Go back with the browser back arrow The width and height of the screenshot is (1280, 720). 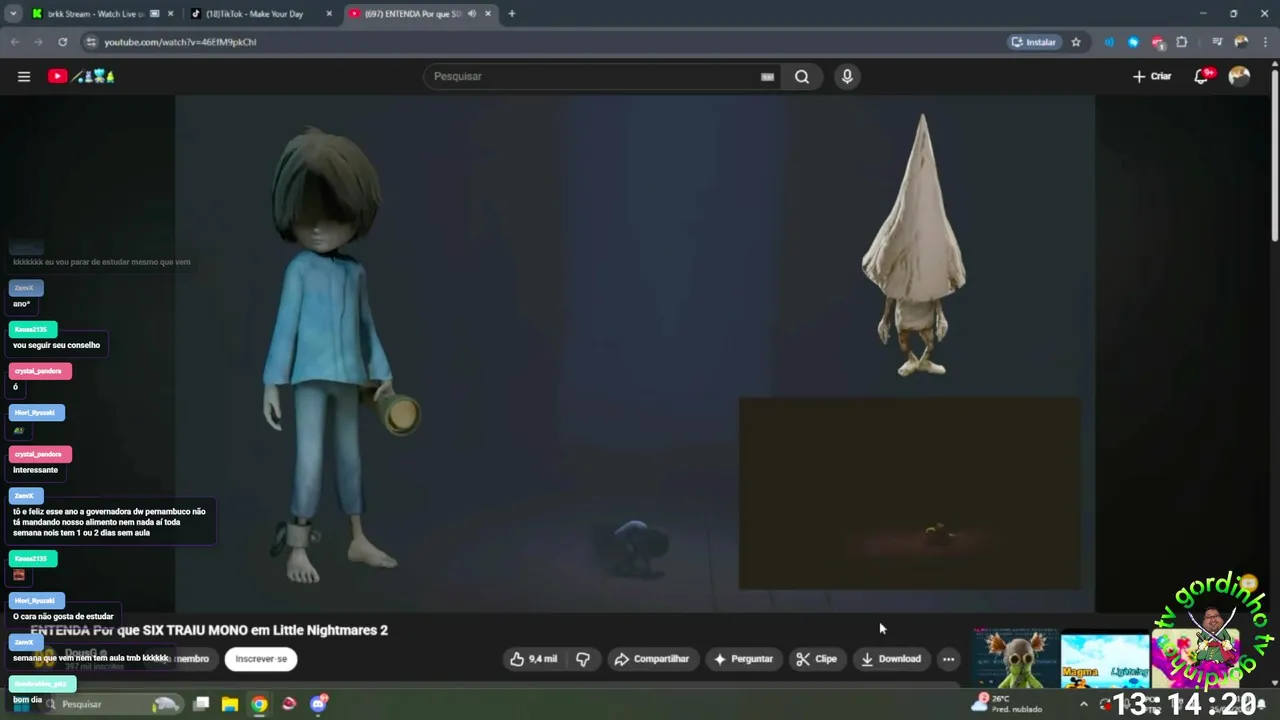click(14, 42)
